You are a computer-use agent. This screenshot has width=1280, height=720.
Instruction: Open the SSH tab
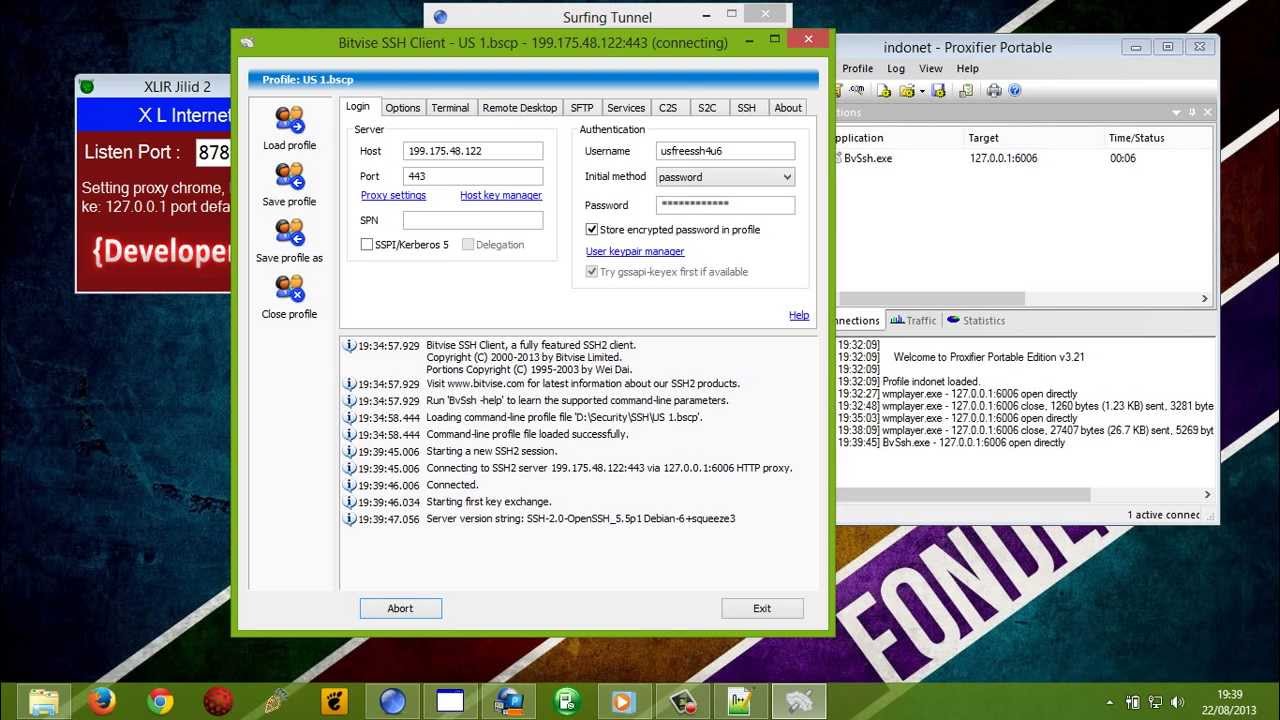pos(747,108)
